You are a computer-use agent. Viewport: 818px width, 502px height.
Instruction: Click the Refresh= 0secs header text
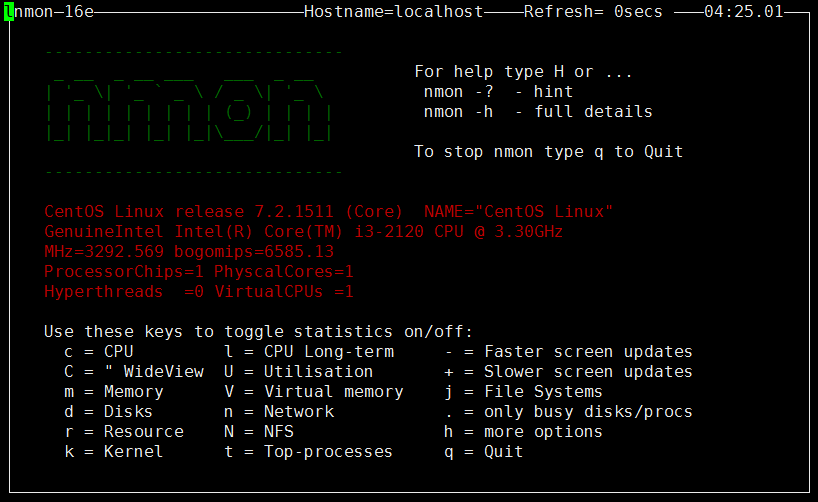point(593,11)
